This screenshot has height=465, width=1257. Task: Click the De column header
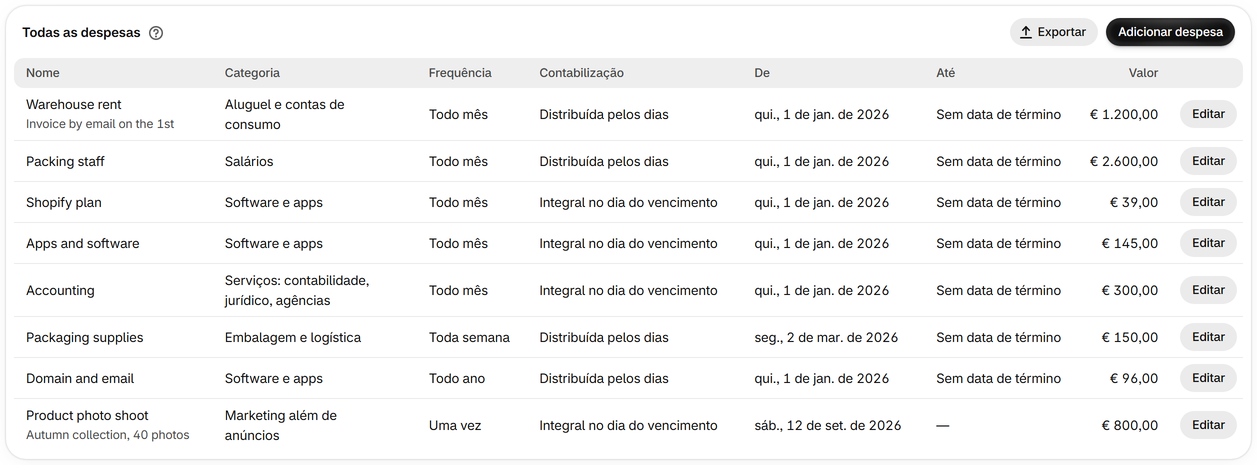[762, 73]
